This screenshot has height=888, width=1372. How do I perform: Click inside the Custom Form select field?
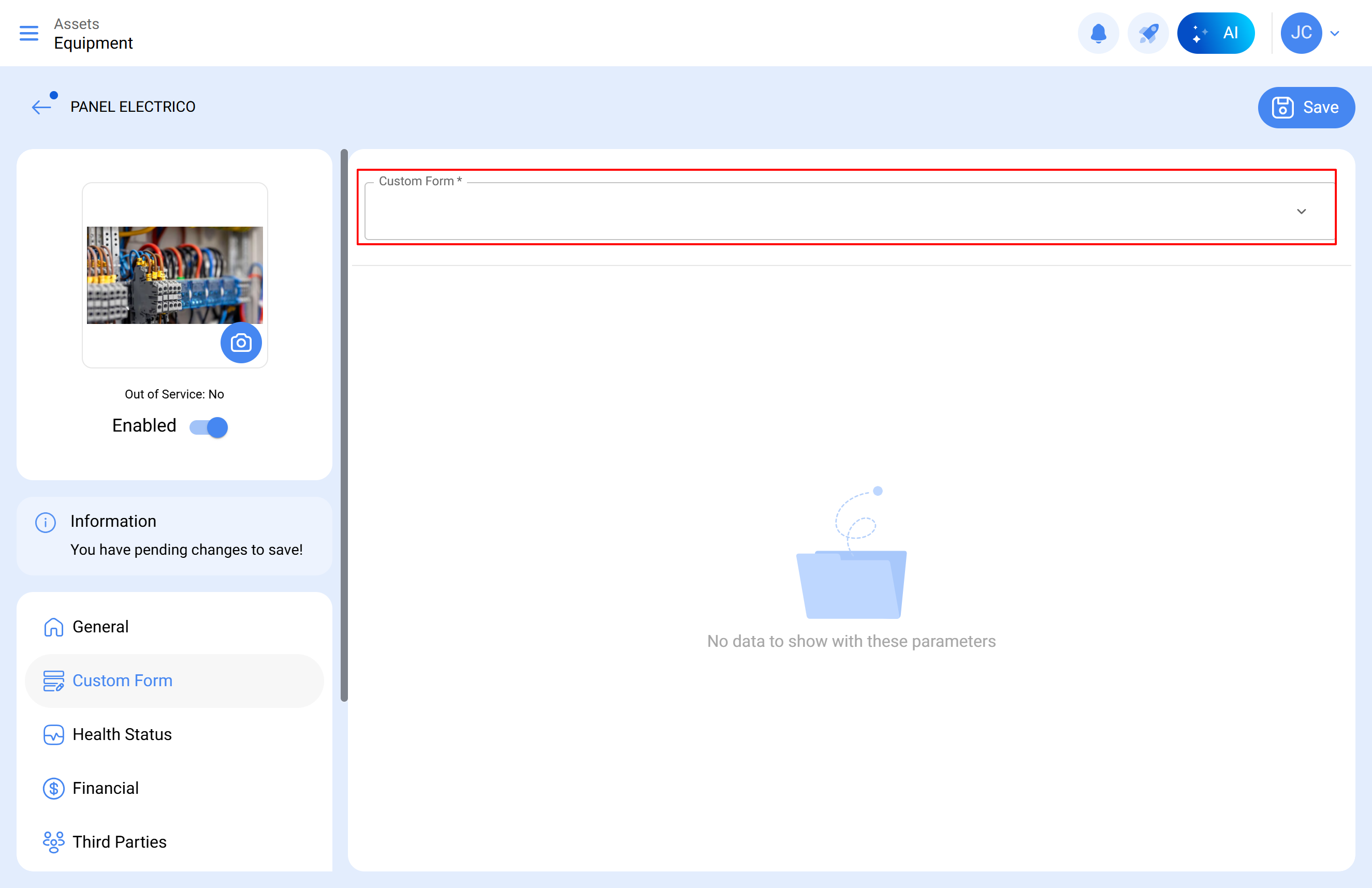[x=807, y=212]
